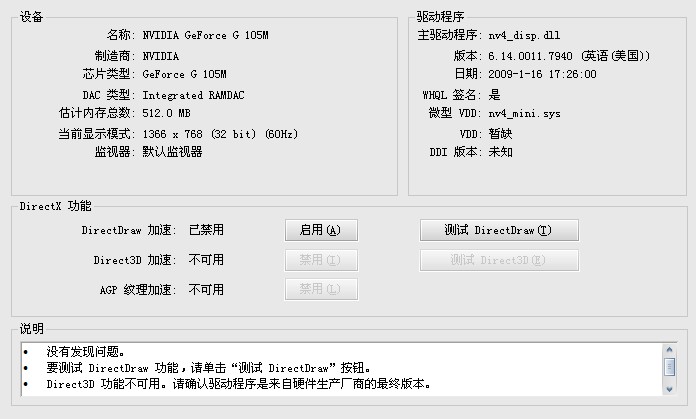Click the Direct3D 加速 status 不可用

click(x=206, y=260)
